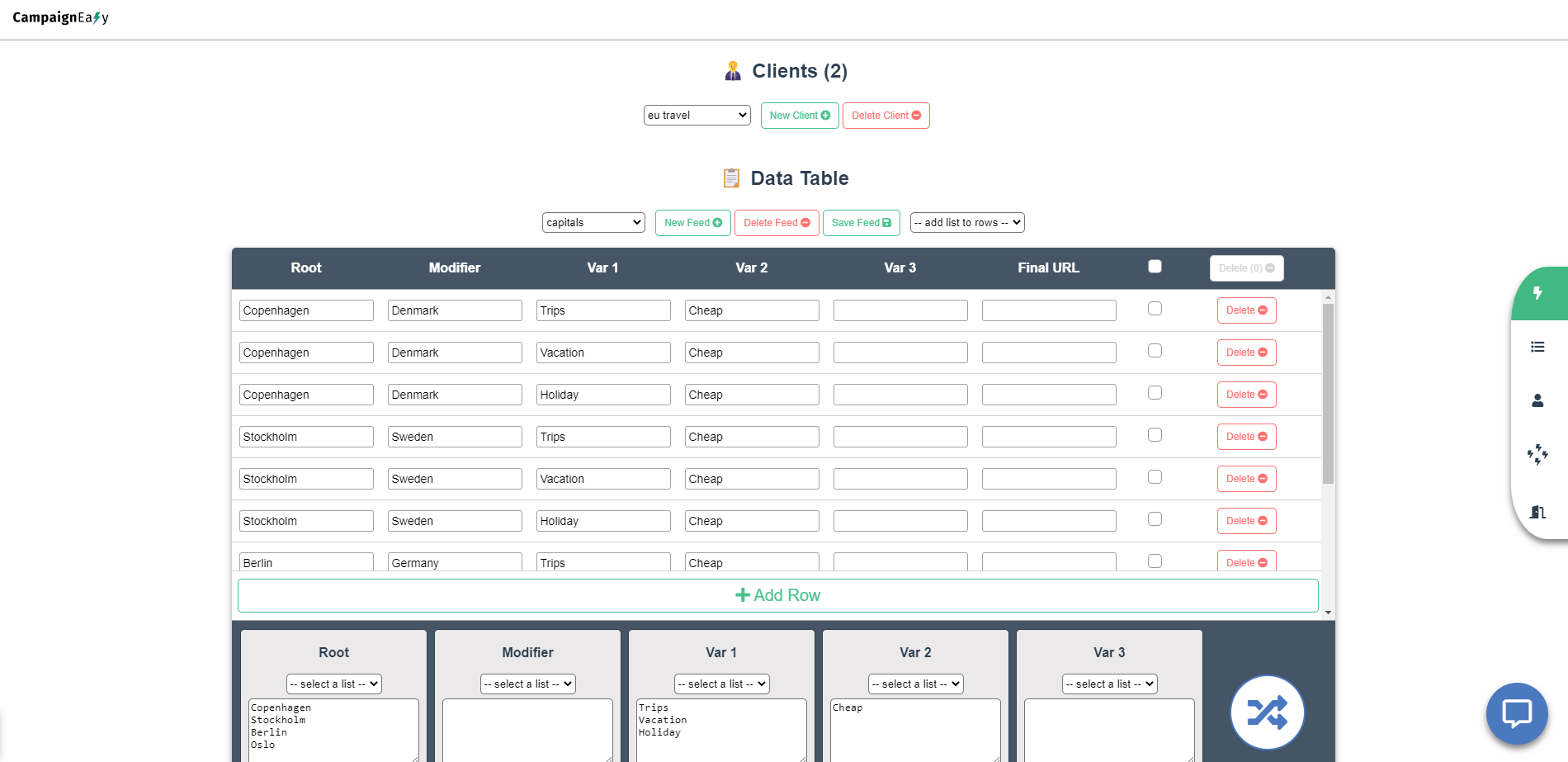Click Root field in Copenhagen Trips row
Image resolution: width=1568 pixels, height=762 pixels.
(306, 310)
